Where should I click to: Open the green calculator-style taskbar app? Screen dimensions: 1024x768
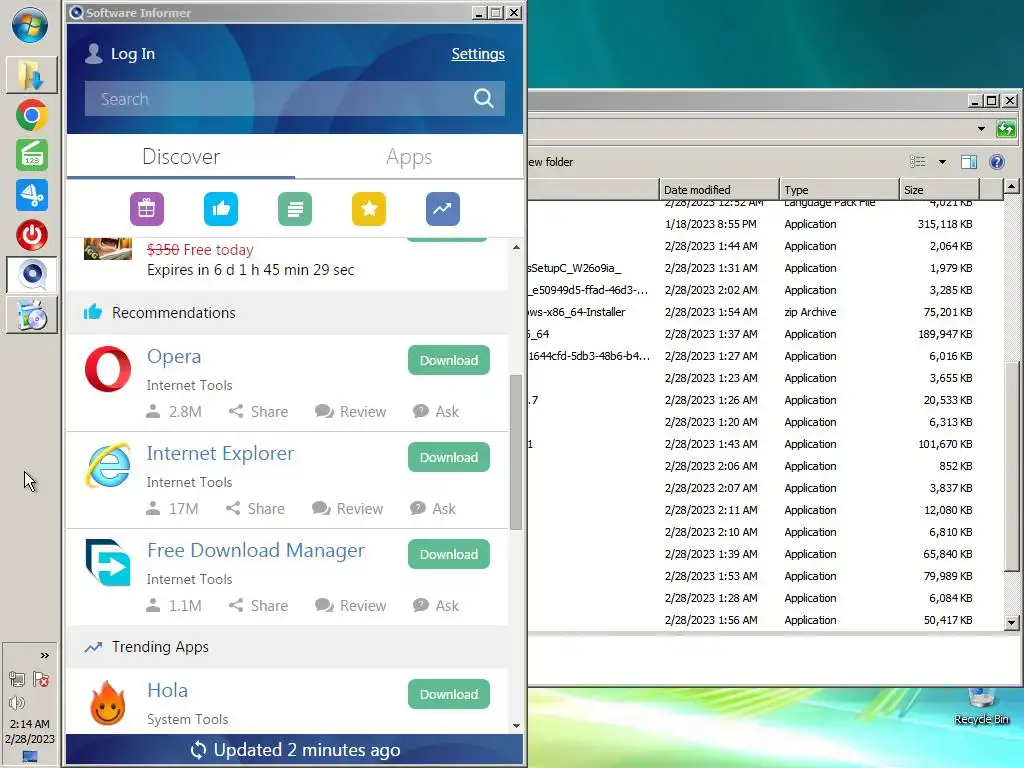pos(31,155)
